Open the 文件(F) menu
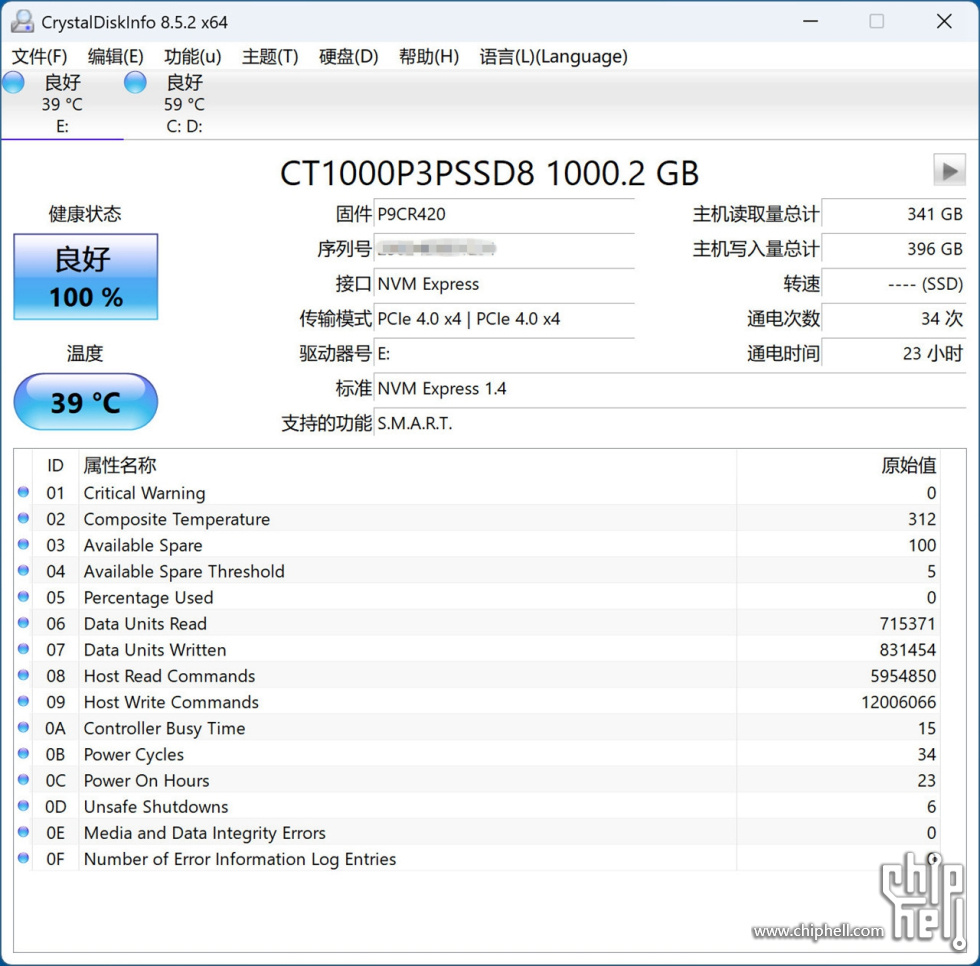The width and height of the screenshot is (980, 966). pos(39,57)
